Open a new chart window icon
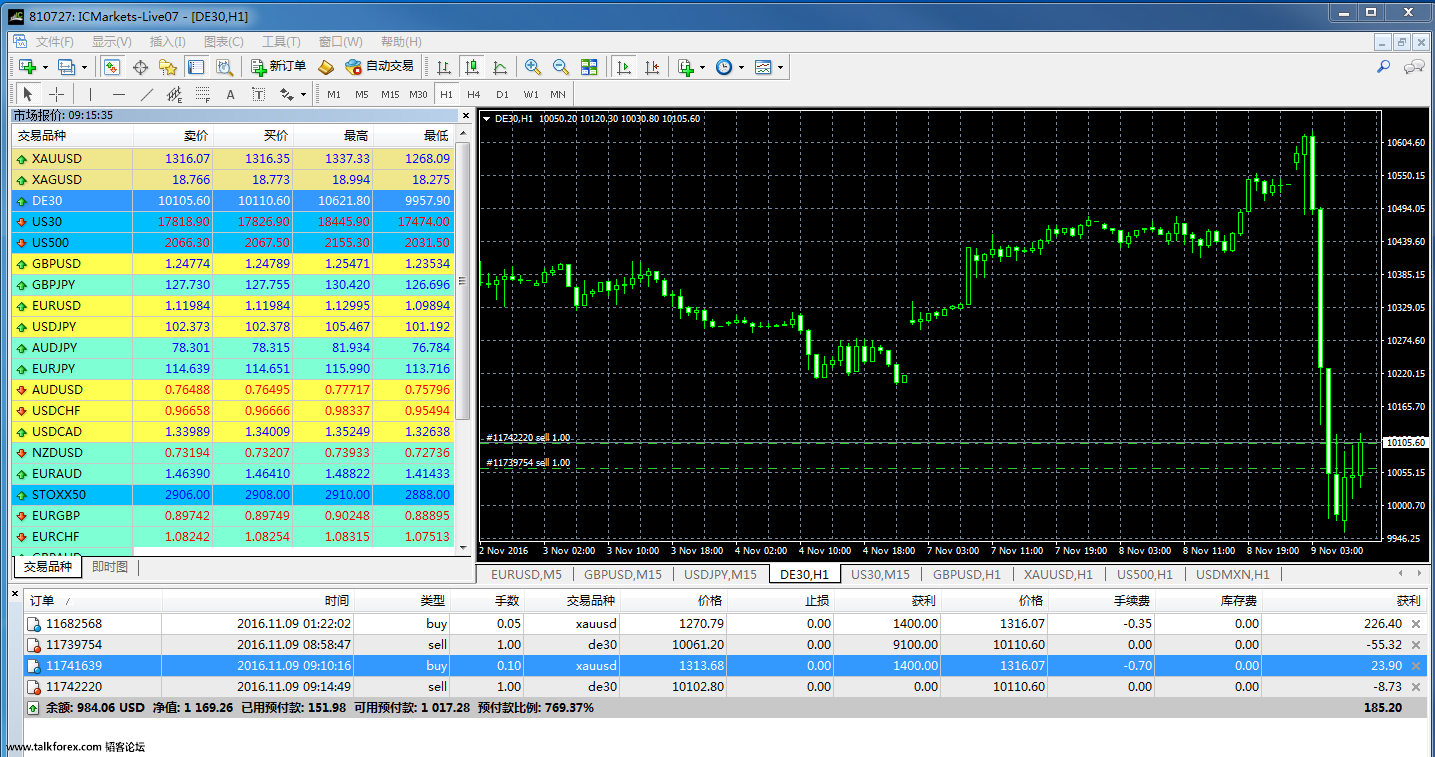This screenshot has height=757, width=1435. pyautogui.click(x=27, y=67)
